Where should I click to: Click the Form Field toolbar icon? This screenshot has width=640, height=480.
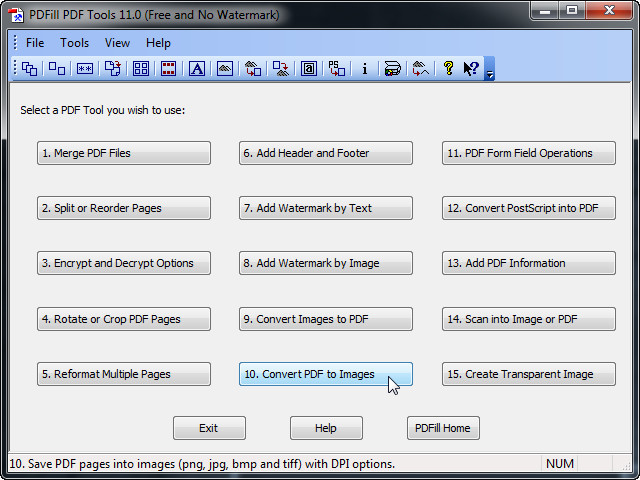[x=309, y=68]
